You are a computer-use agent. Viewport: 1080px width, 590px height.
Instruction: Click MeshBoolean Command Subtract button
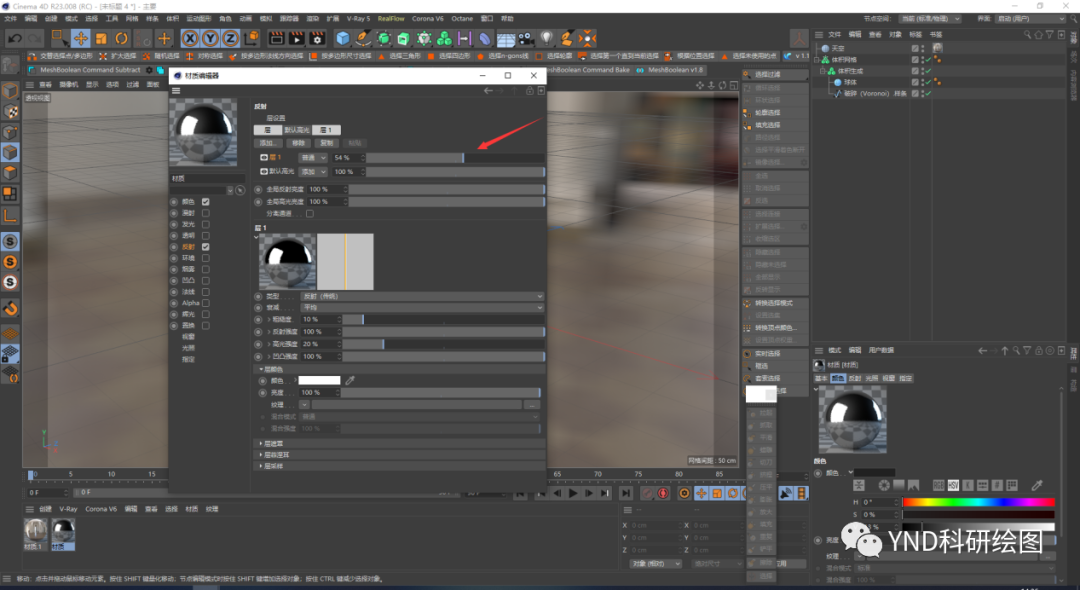90,70
